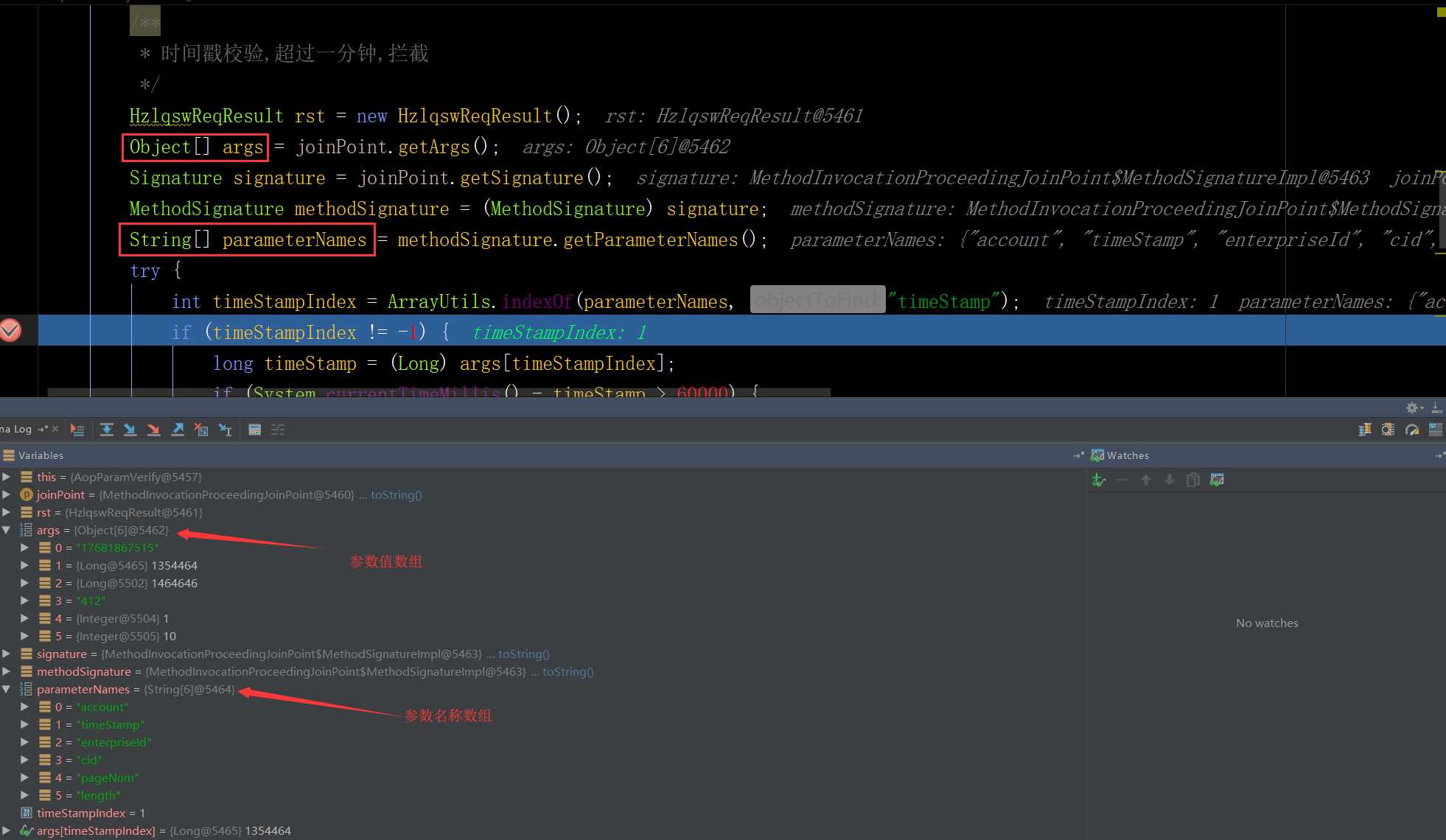Click the Trace Current Stream Chain icon
1446x840 pixels.
pyautogui.click(x=278, y=430)
